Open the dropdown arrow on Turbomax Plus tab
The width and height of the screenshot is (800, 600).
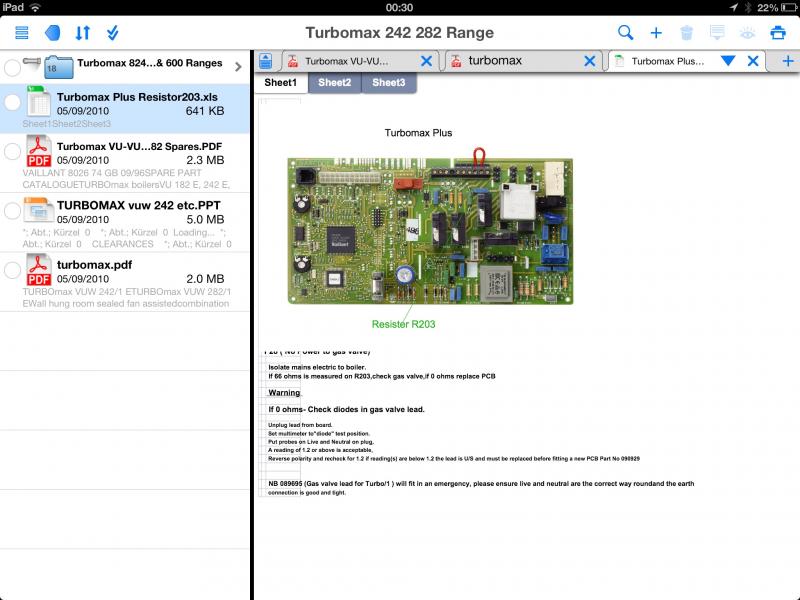(728, 61)
